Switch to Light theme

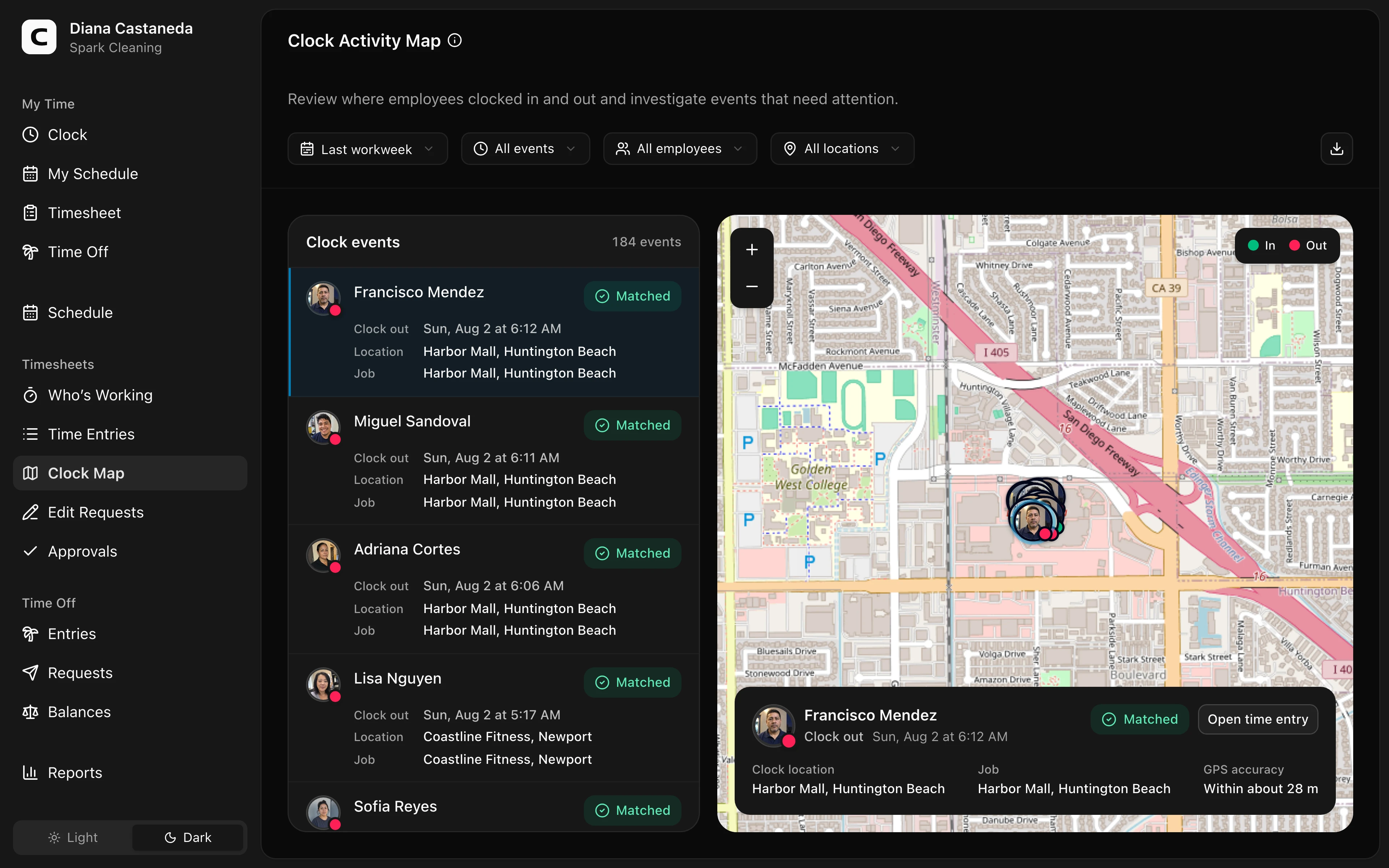tap(73, 838)
